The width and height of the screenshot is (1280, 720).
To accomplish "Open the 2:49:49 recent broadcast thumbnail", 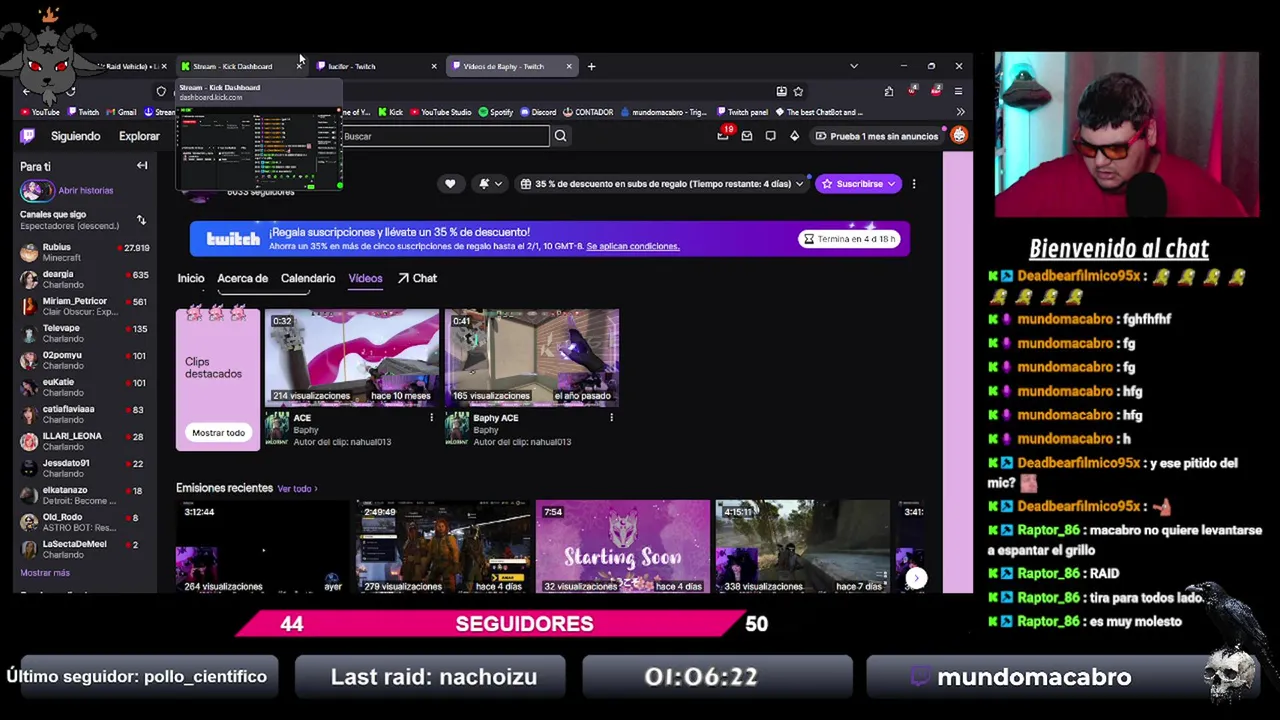I will [x=443, y=548].
